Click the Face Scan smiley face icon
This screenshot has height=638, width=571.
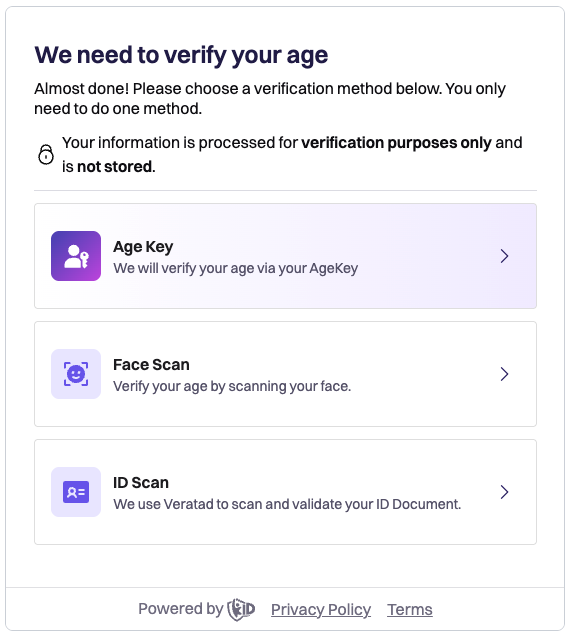(x=76, y=374)
